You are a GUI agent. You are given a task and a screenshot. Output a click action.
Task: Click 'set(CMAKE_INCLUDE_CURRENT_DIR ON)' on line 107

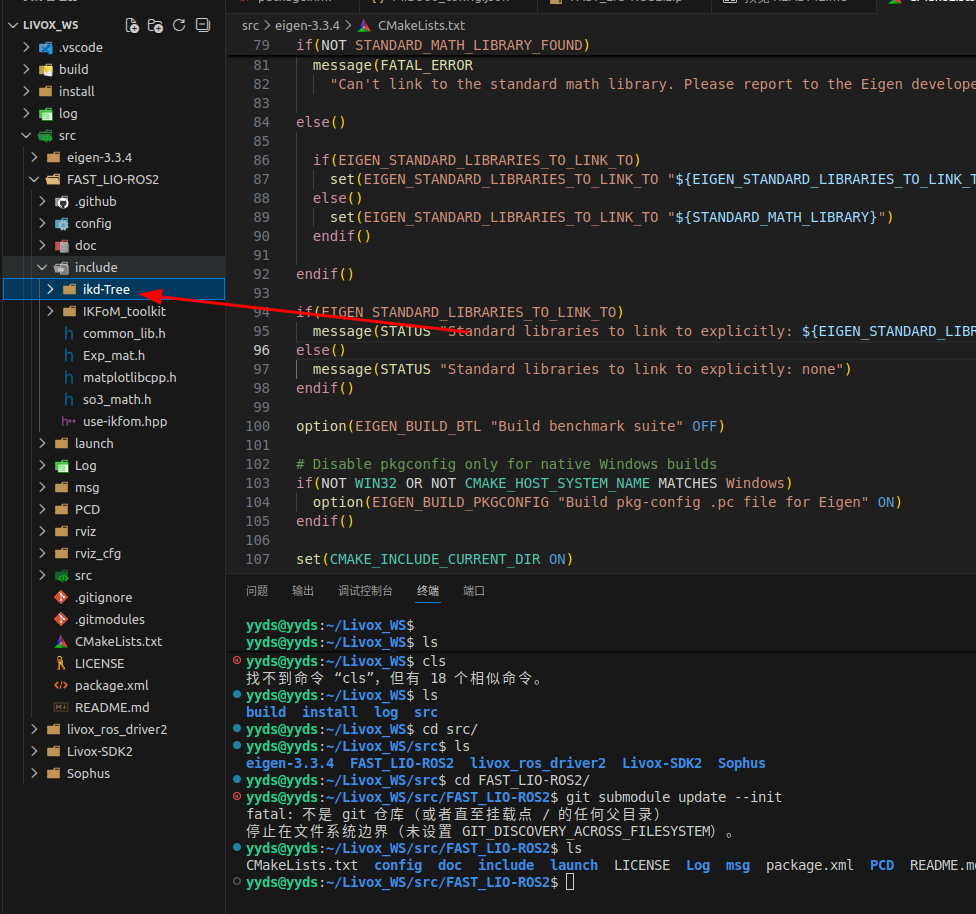[x=434, y=560]
